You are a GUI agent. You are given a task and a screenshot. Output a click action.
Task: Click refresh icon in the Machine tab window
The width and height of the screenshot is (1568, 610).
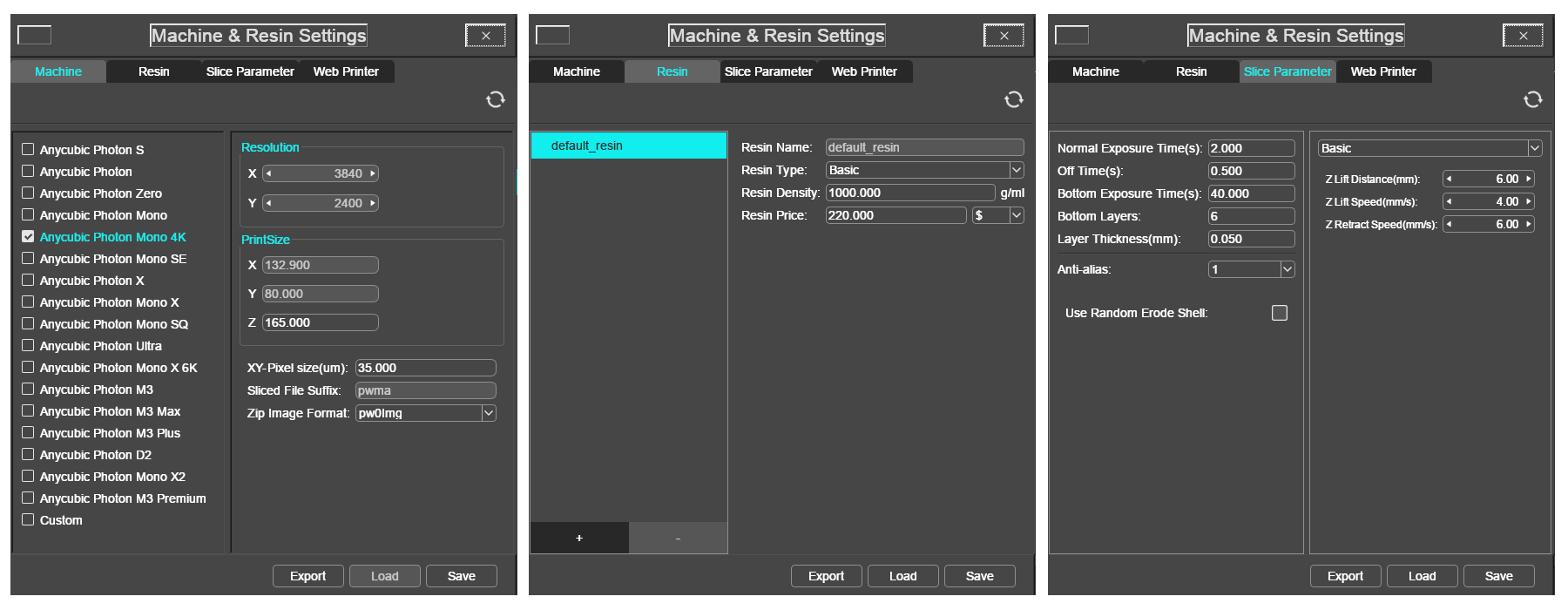496,99
